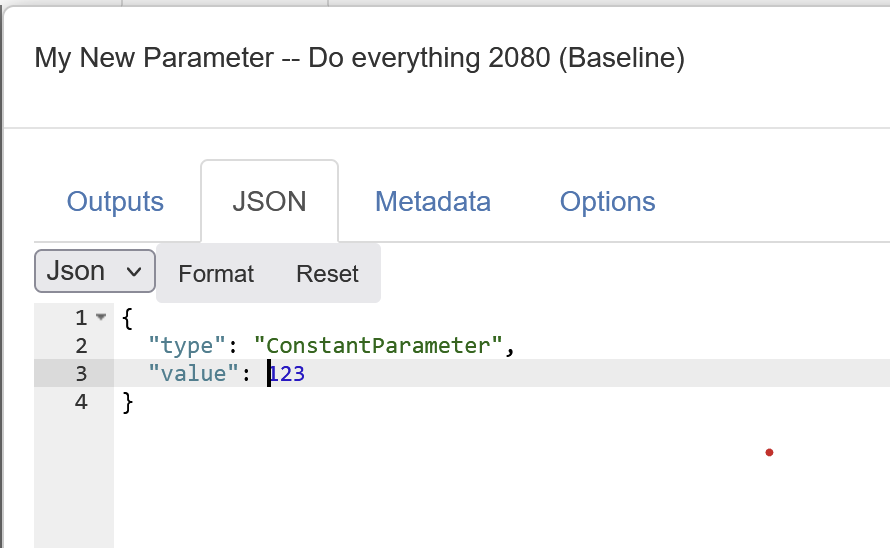The width and height of the screenshot is (890, 548).
Task: Click the red dot in the editor area
Action: [769, 452]
